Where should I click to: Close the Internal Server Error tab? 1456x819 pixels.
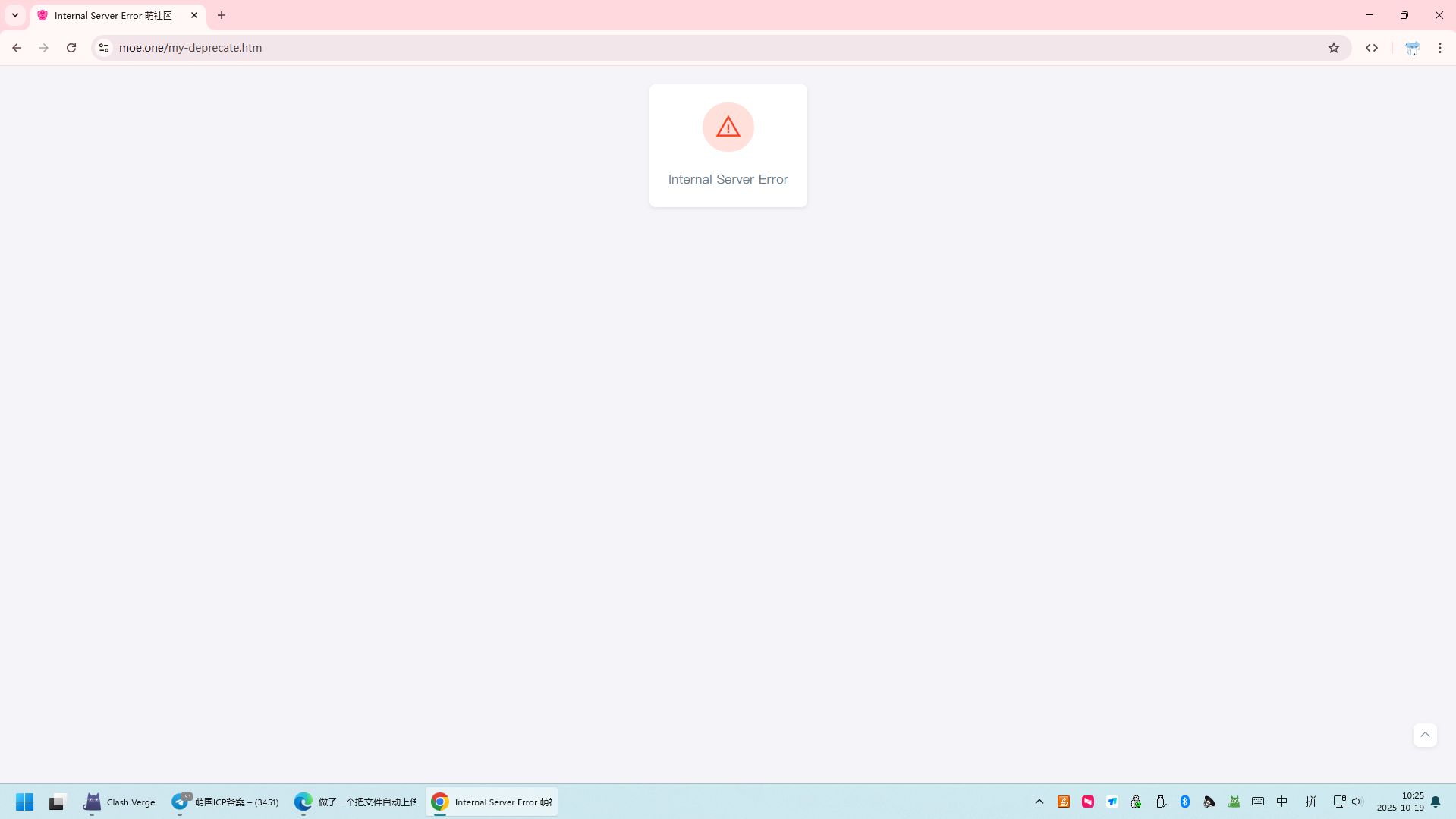point(194,15)
